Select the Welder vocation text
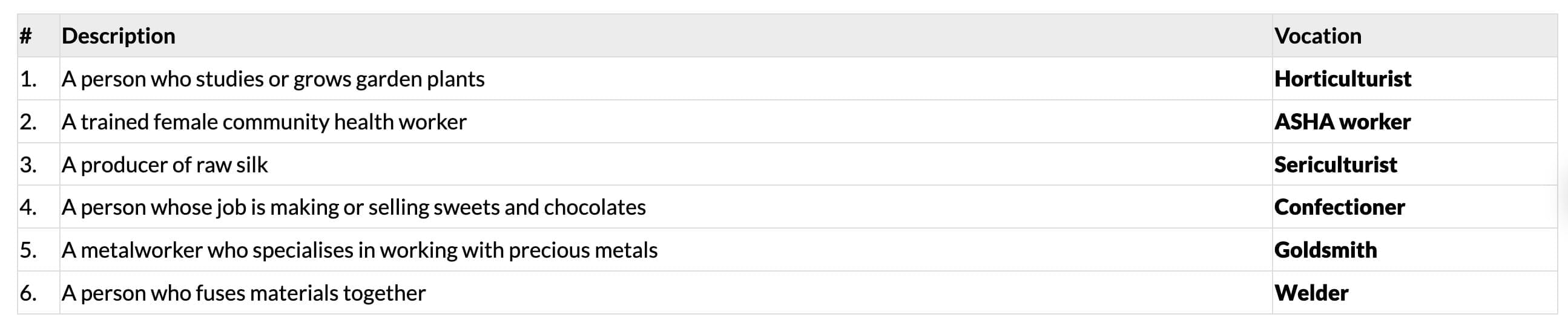The image size is (1568, 323). click(1311, 293)
